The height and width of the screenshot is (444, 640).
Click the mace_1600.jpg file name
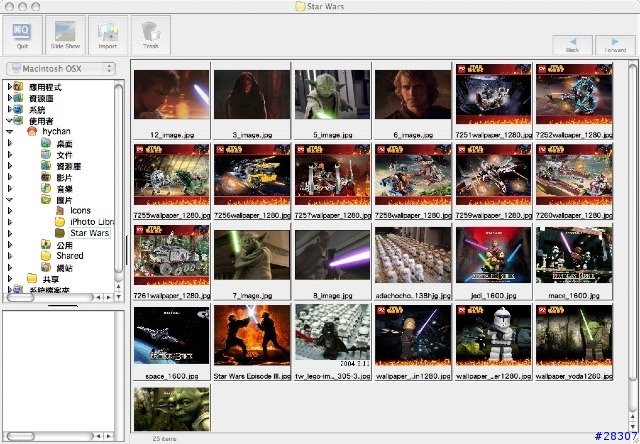pos(574,295)
